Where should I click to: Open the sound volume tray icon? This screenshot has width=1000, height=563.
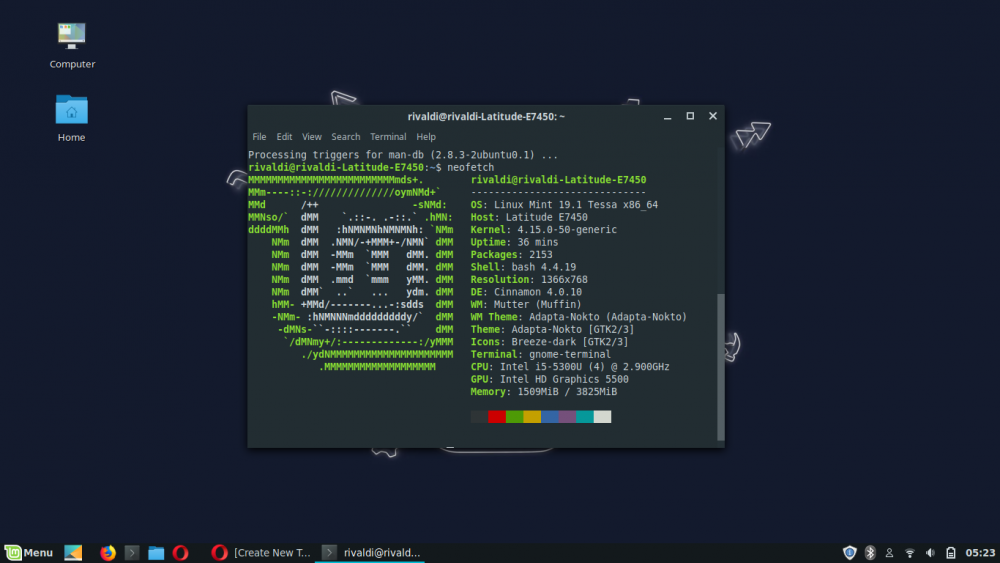[930, 552]
